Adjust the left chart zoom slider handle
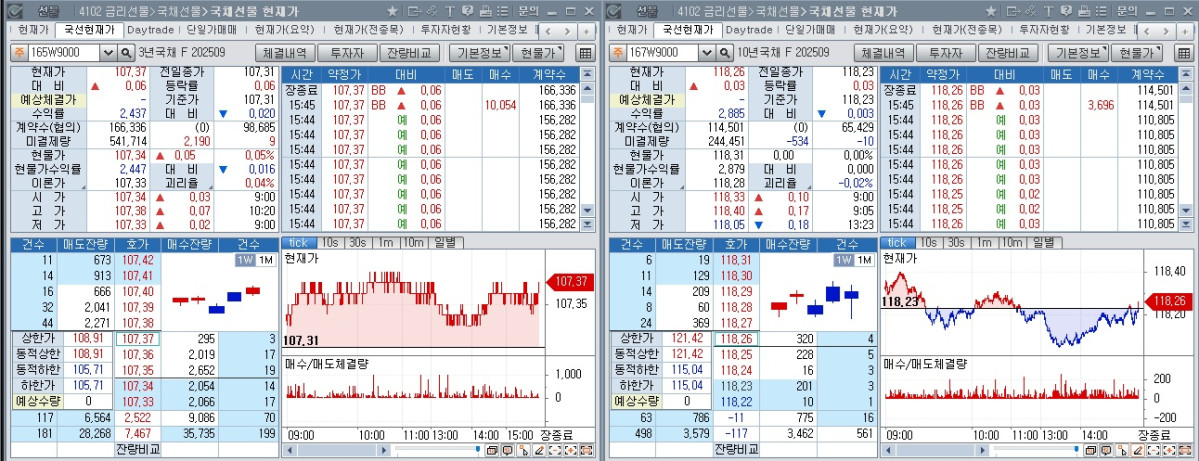The width and height of the screenshot is (1199, 461). pyautogui.click(x=478, y=449)
